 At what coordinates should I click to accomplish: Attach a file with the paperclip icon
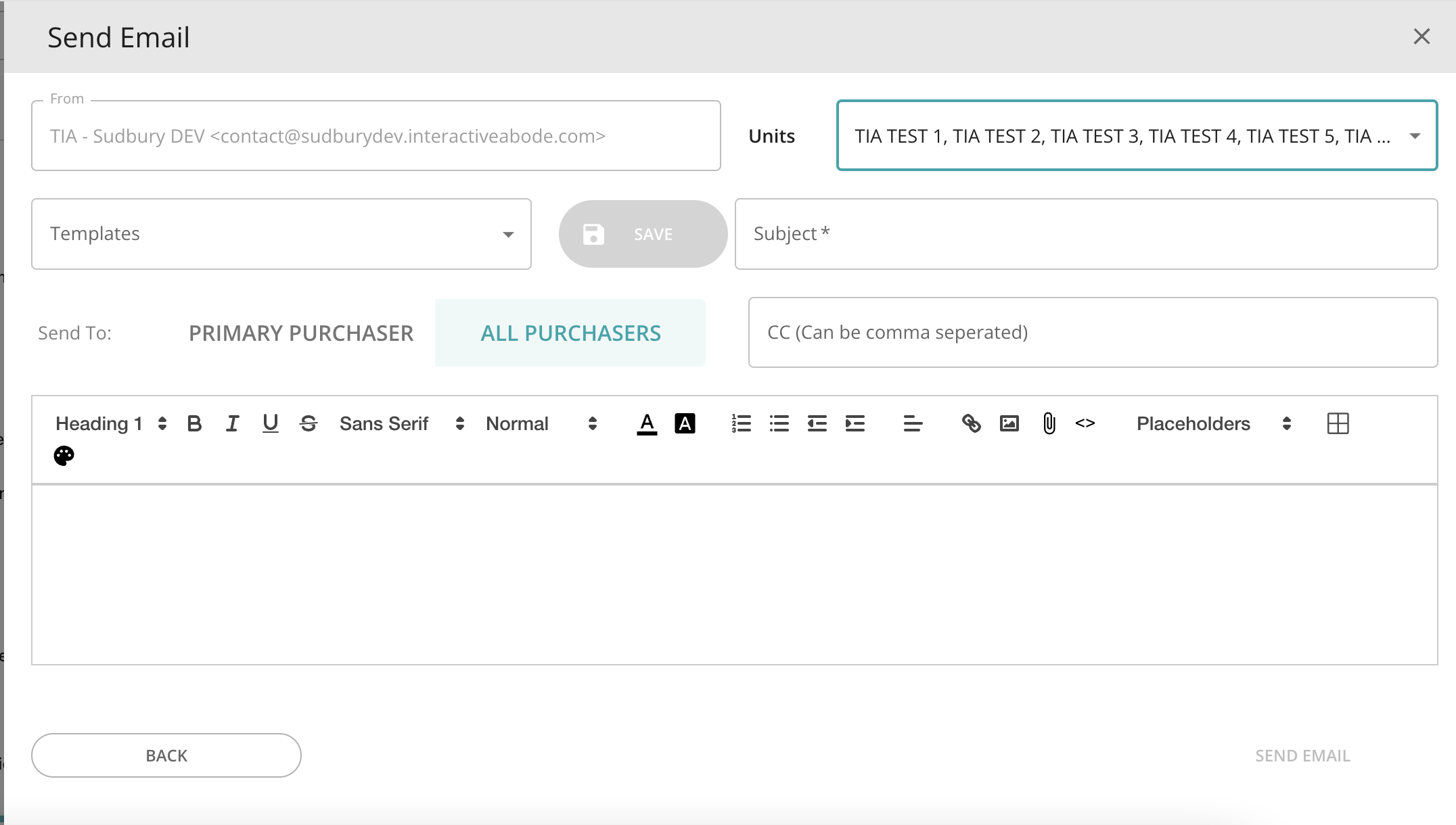pyautogui.click(x=1049, y=424)
